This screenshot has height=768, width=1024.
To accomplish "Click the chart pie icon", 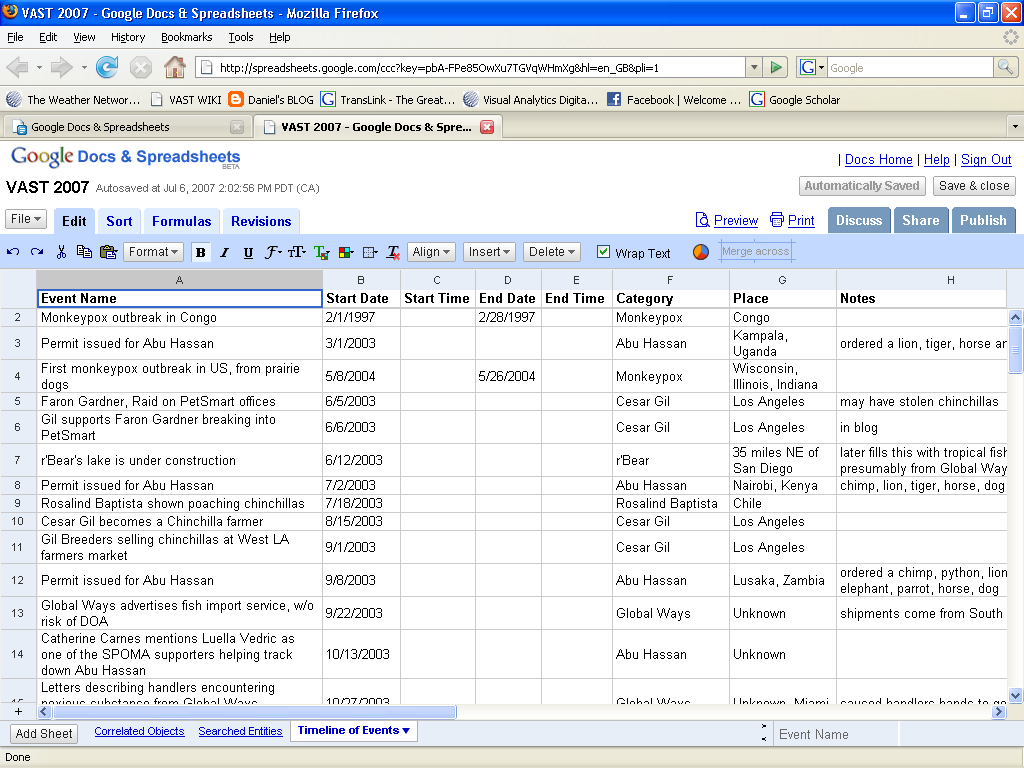I will [701, 252].
